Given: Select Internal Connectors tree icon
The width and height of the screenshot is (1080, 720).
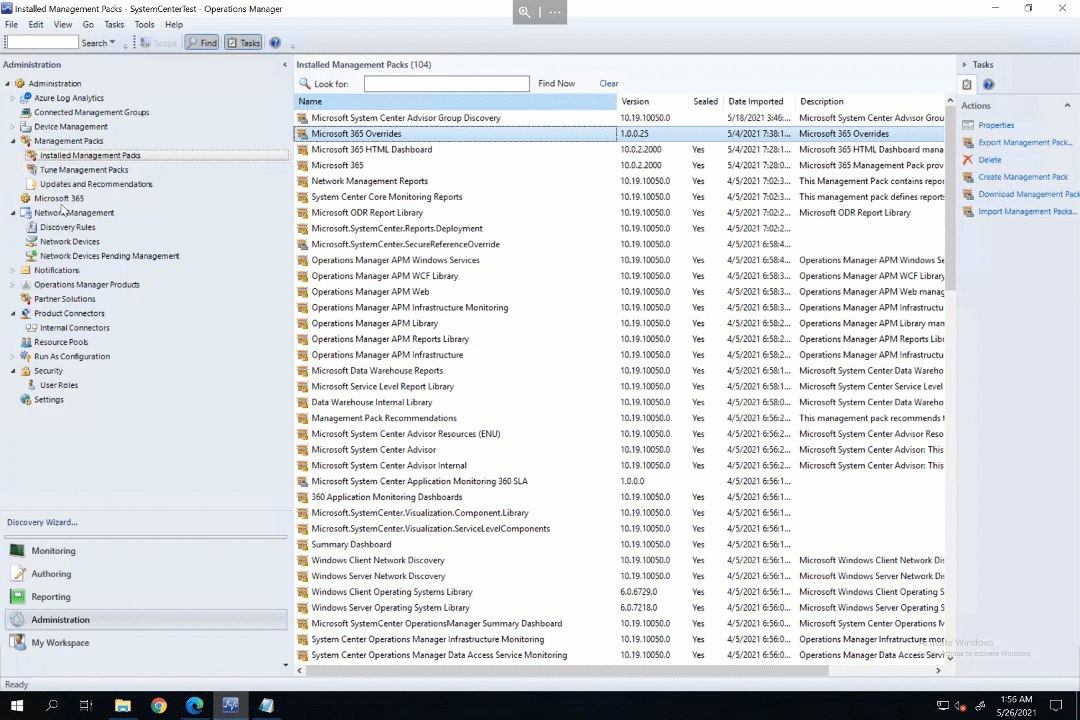Looking at the screenshot, I should pyautogui.click(x=31, y=328).
